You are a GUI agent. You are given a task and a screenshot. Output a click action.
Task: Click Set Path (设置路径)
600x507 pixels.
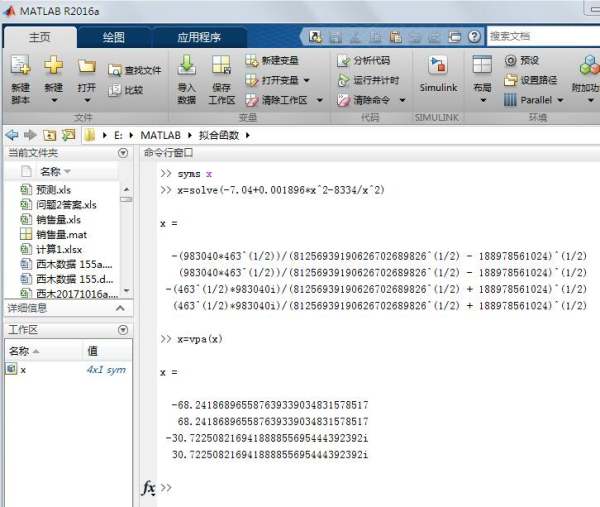(x=530, y=80)
